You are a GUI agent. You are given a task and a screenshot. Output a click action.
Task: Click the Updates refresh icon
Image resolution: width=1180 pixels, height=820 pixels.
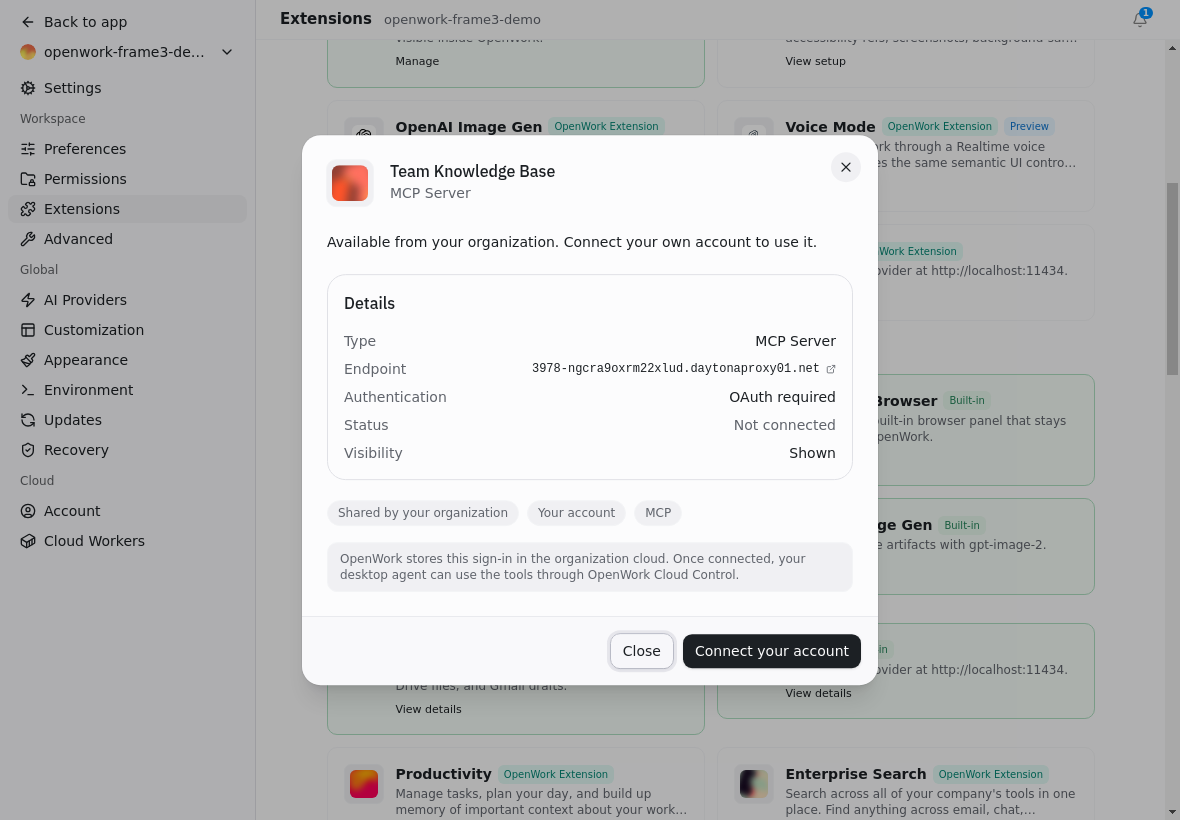(28, 421)
